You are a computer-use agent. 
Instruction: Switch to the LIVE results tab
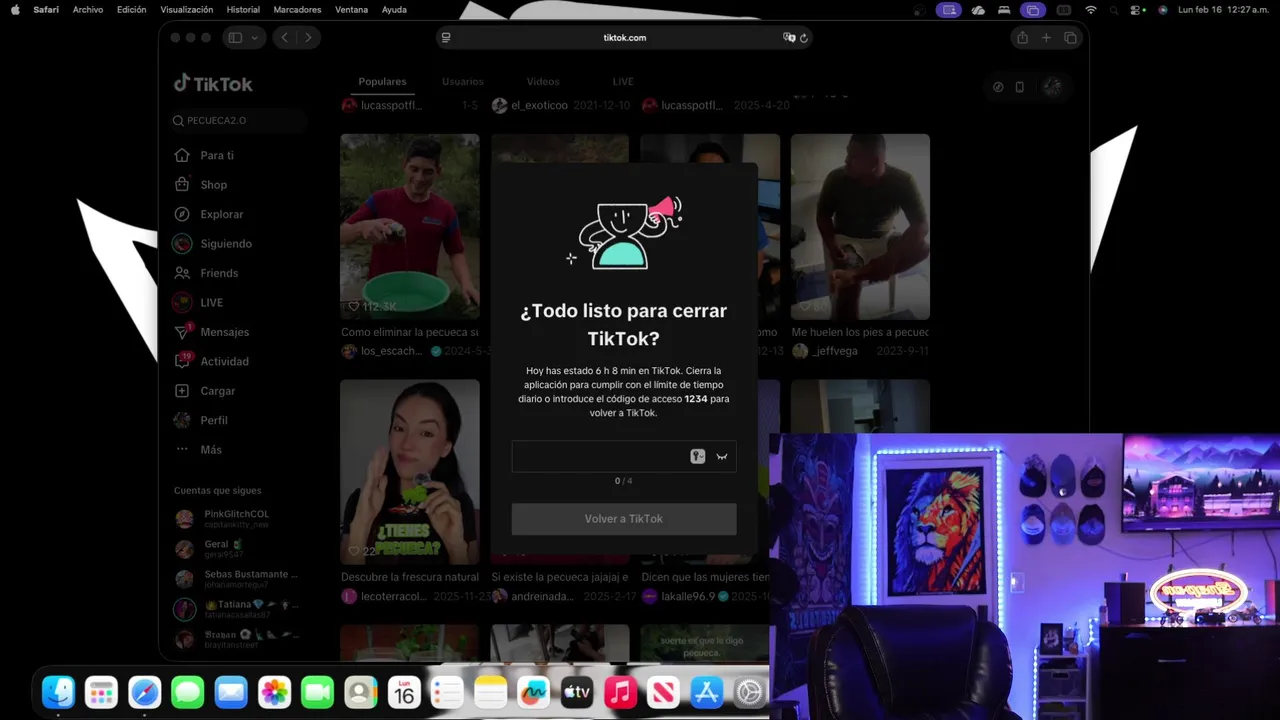tap(623, 82)
